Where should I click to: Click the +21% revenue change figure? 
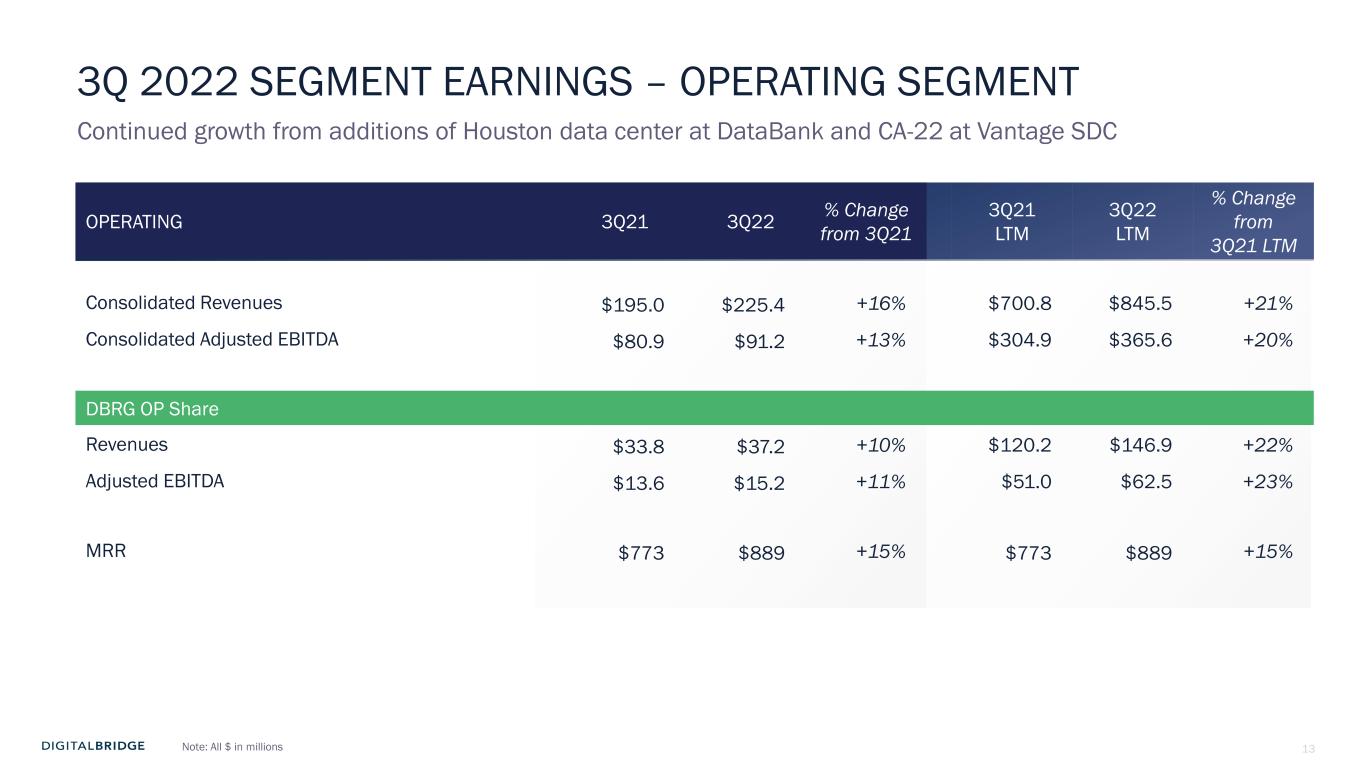1267,303
